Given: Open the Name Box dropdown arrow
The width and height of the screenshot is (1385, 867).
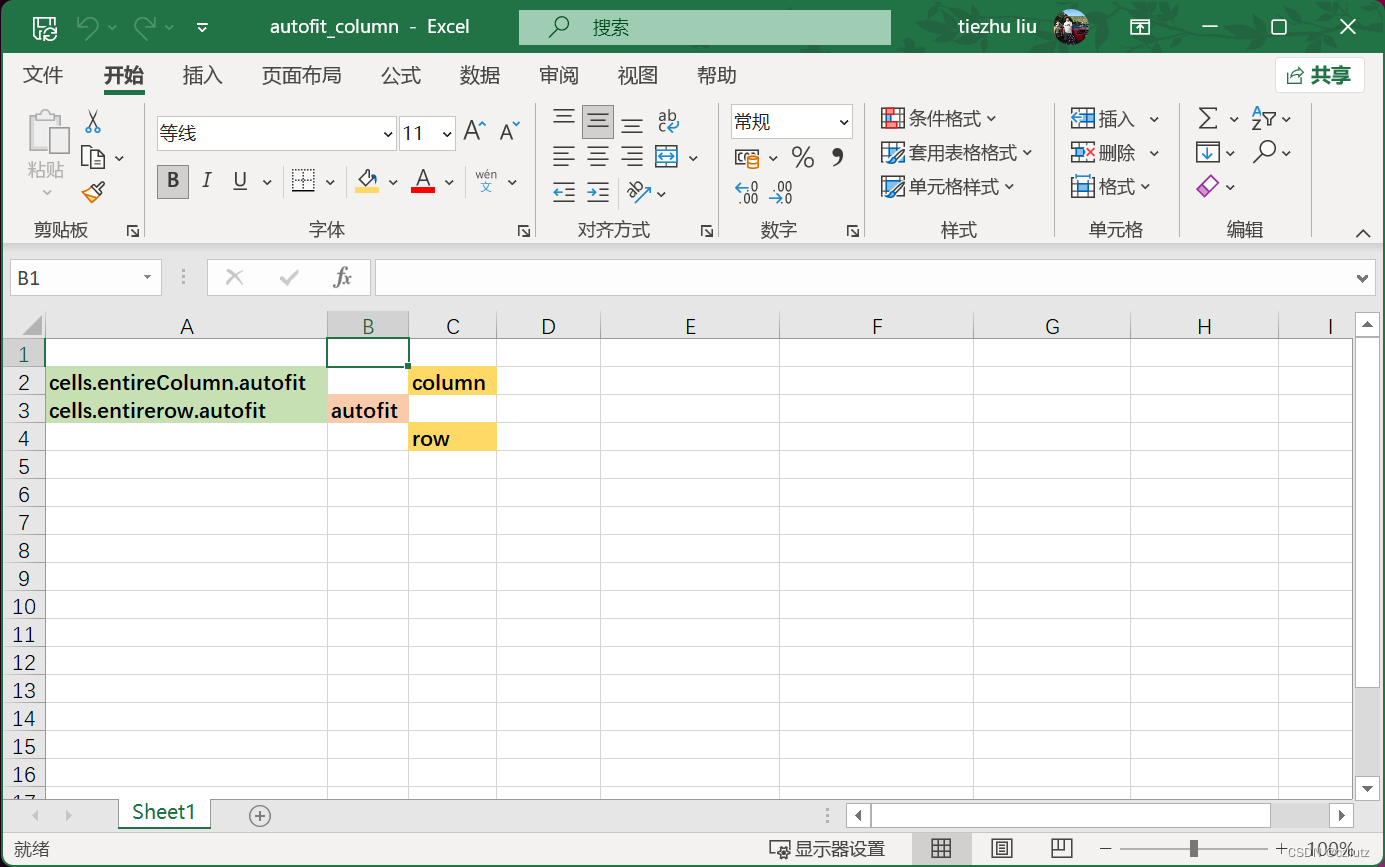Looking at the screenshot, I should click(148, 278).
